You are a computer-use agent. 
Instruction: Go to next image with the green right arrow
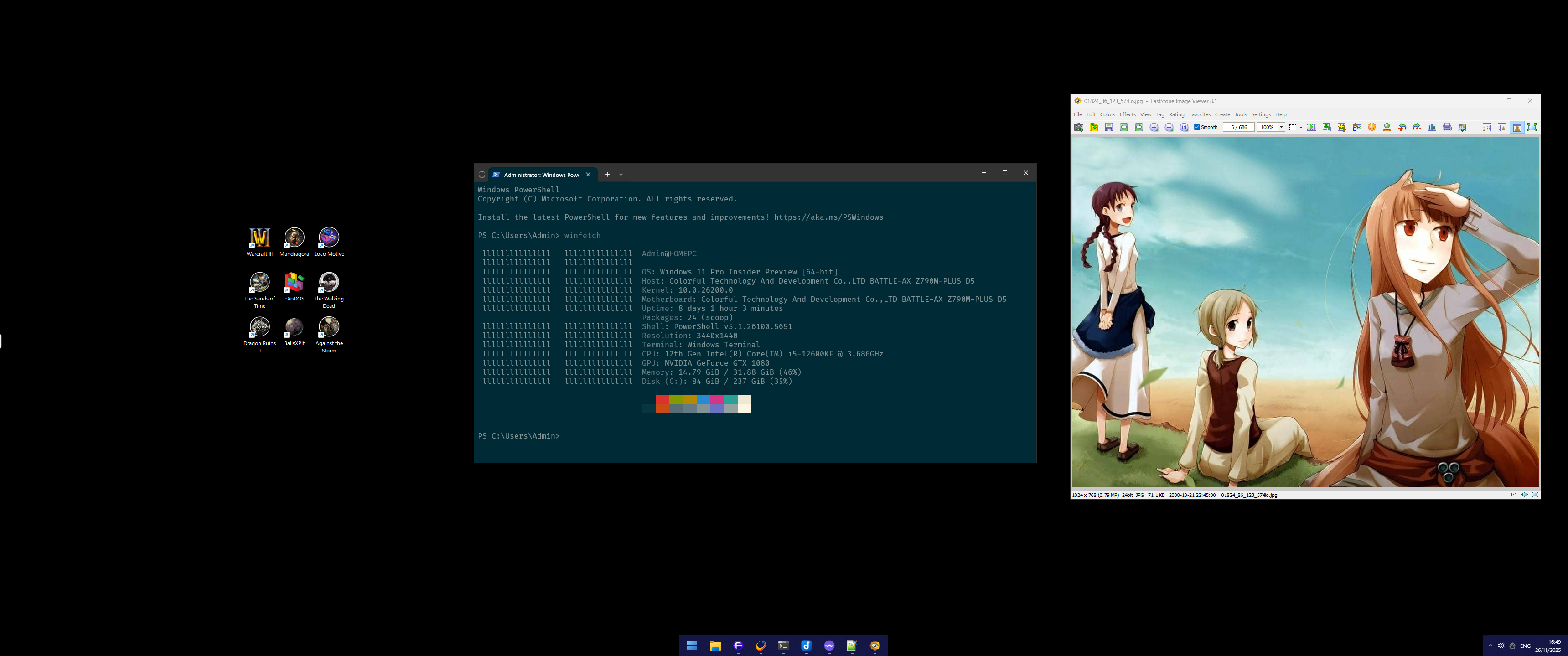(x=1139, y=127)
